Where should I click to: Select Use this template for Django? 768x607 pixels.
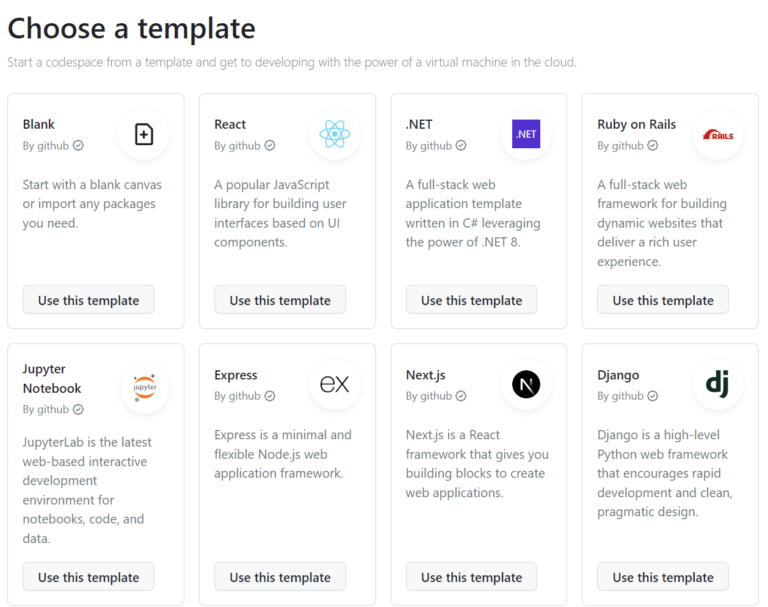(x=663, y=577)
